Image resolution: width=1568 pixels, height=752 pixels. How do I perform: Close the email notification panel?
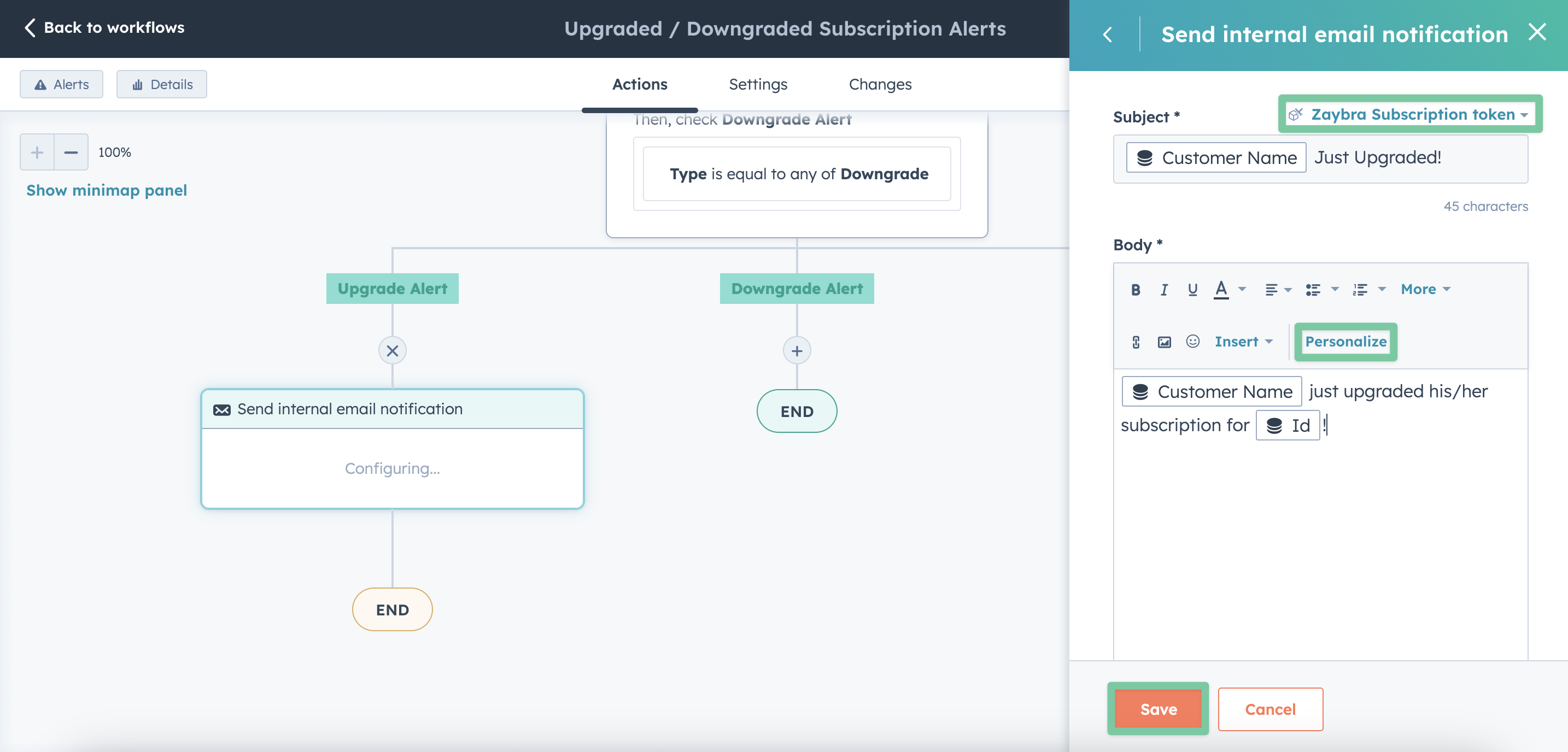tap(1537, 32)
